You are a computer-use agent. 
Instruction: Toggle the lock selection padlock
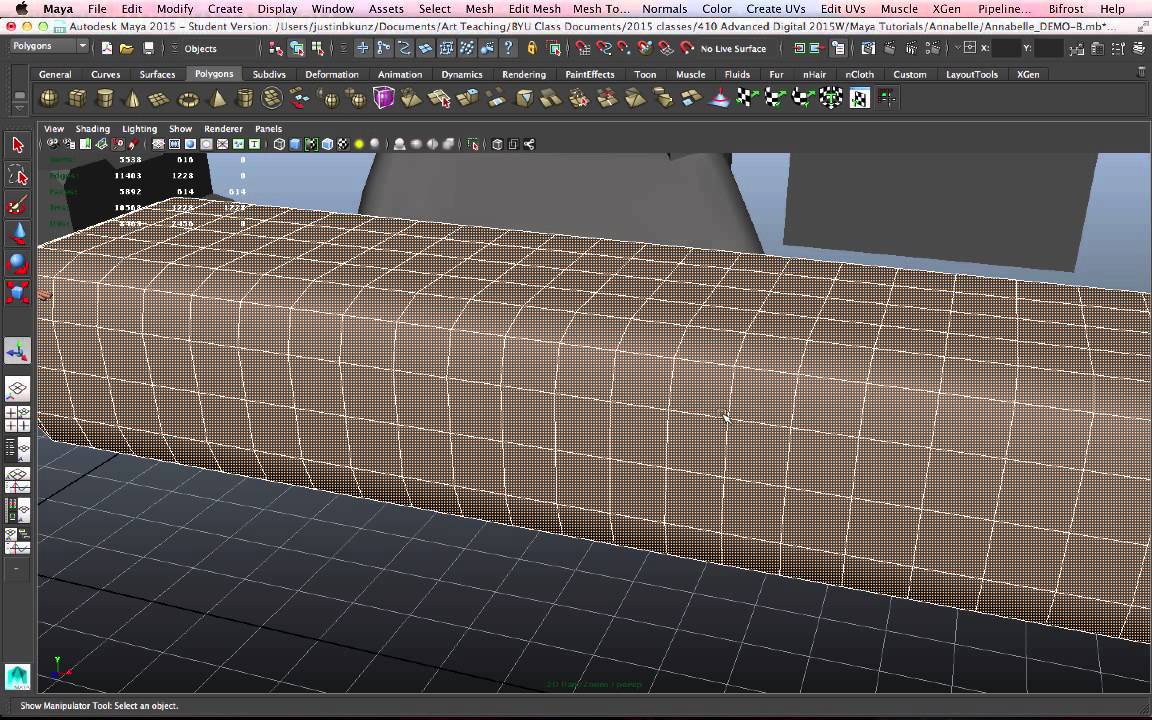tap(532, 48)
